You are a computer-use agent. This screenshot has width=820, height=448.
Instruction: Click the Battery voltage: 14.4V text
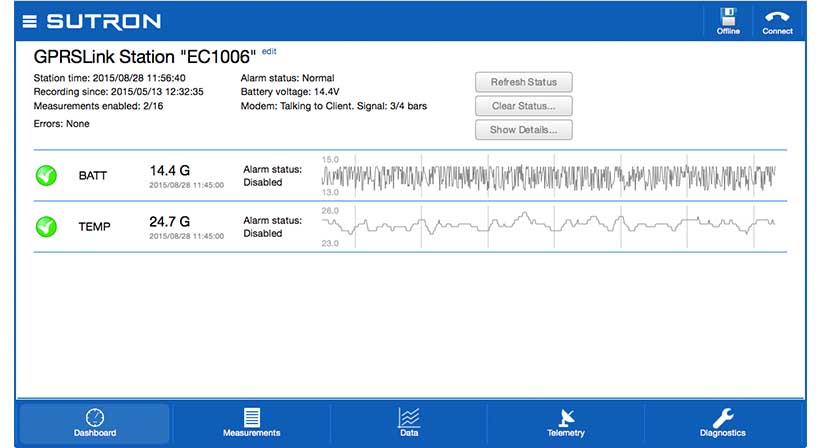click(290, 91)
